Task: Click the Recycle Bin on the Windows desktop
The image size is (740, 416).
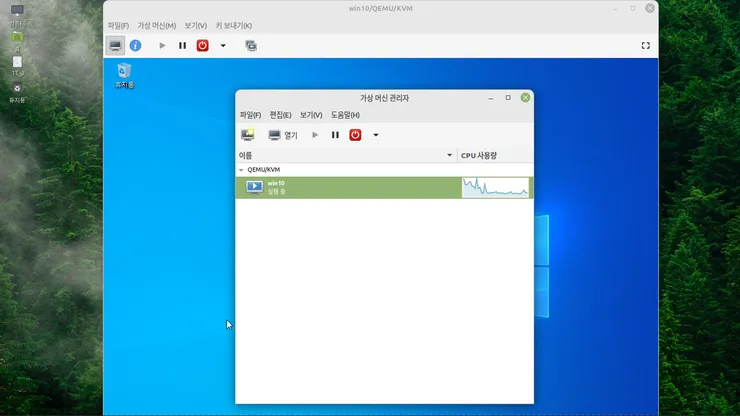Action: 125,76
